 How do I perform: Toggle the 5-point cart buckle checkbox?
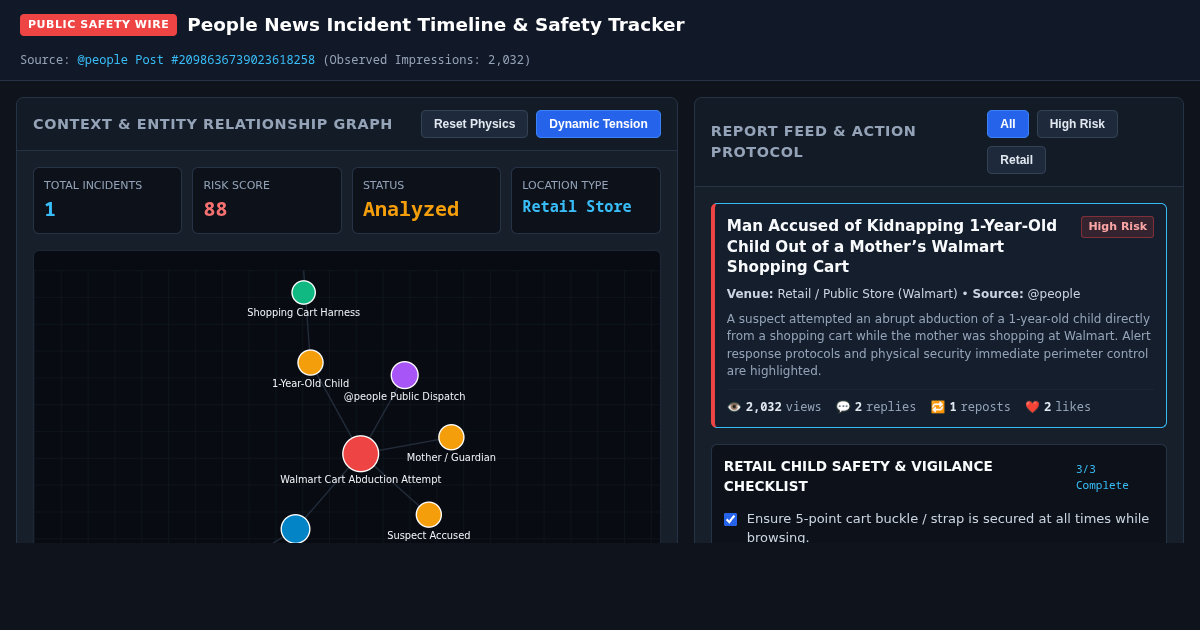click(x=730, y=519)
